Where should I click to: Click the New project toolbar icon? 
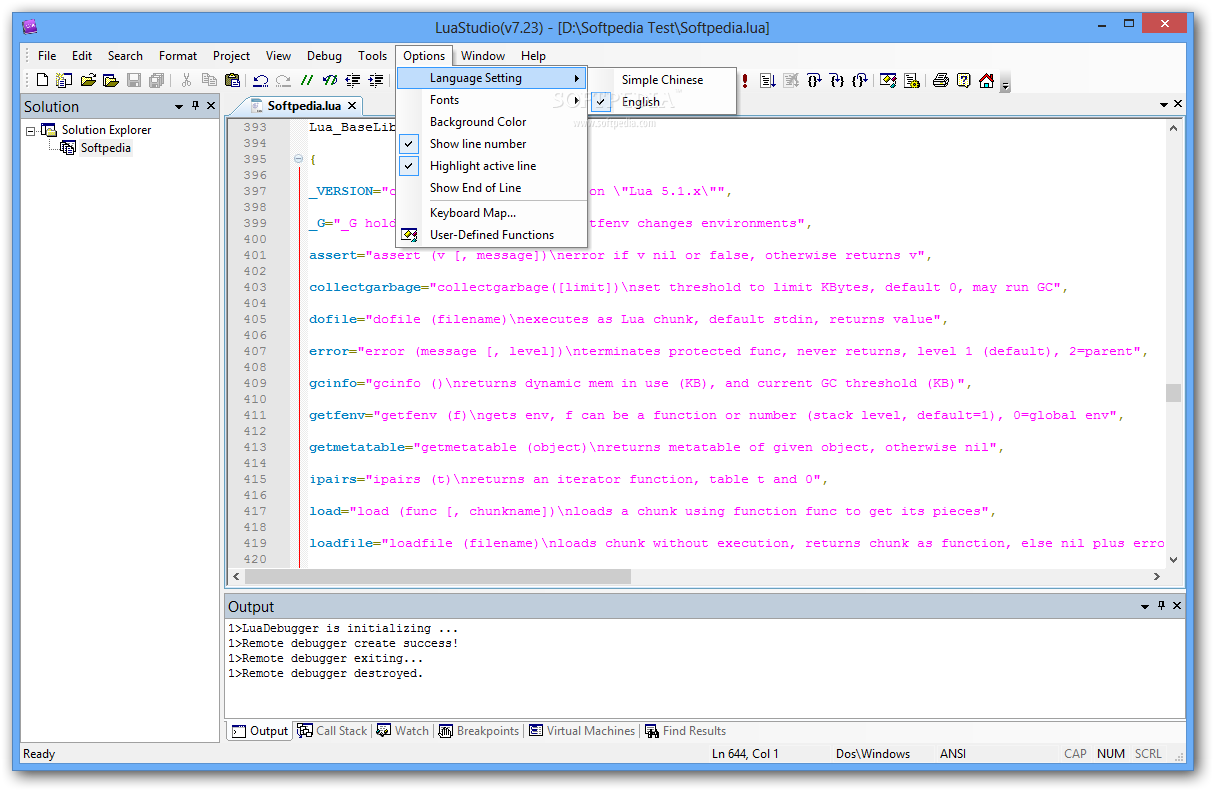64,80
